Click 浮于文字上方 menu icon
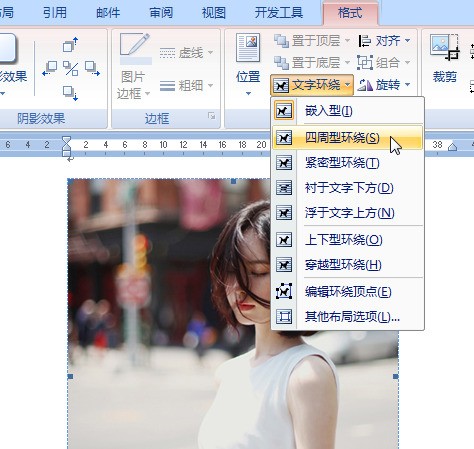The height and width of the screenshot is (449, 474). click(284, 213)
